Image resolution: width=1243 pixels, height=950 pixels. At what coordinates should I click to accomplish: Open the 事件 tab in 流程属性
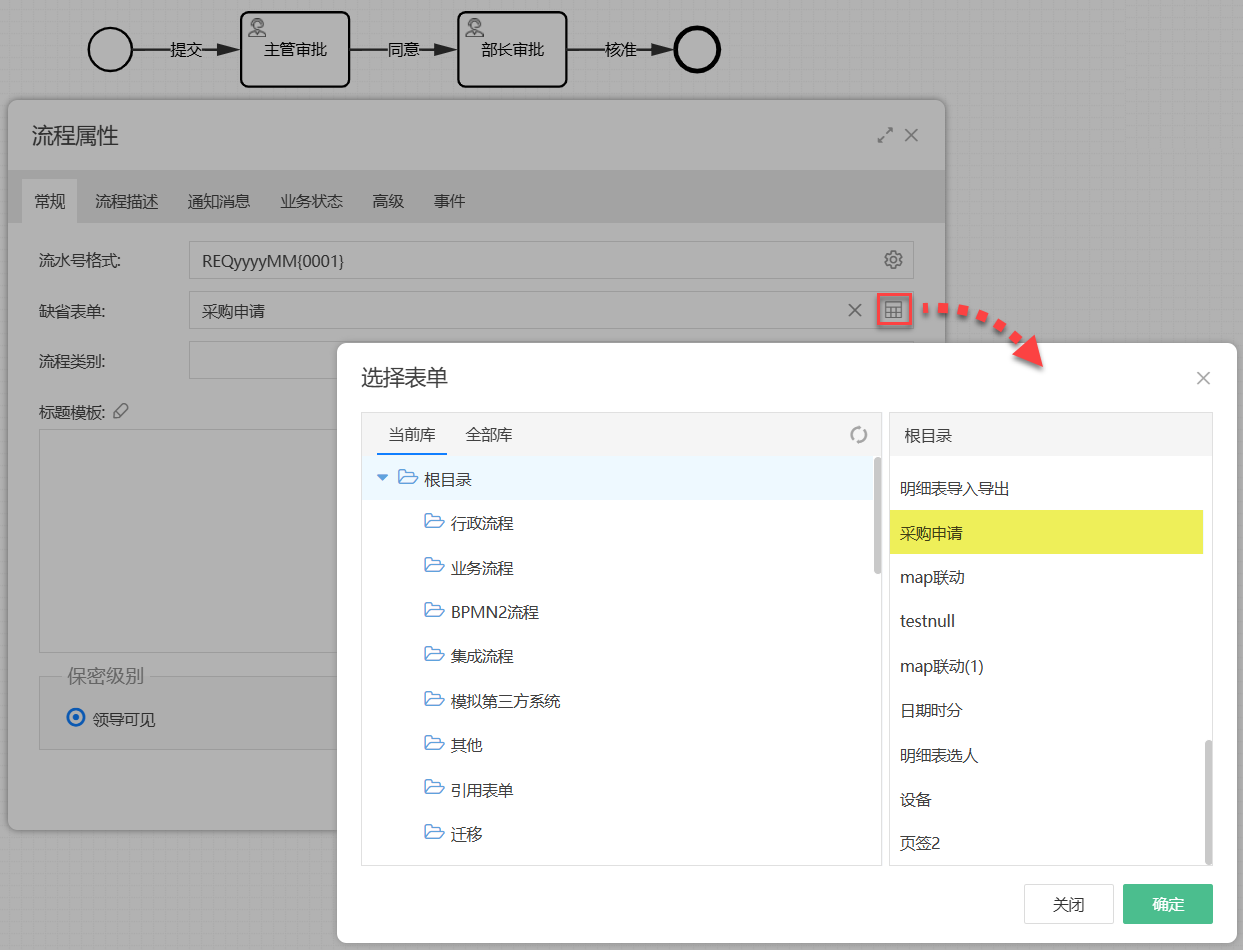pos(449,201)
